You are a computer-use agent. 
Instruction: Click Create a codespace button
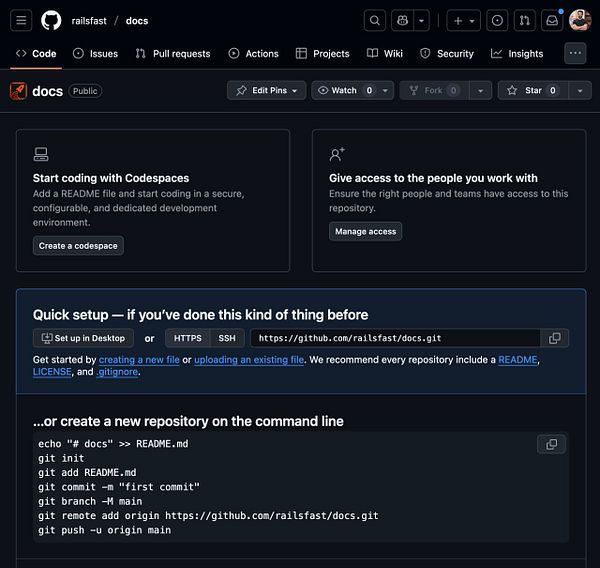pyautogui.click(x=78, y=246)
